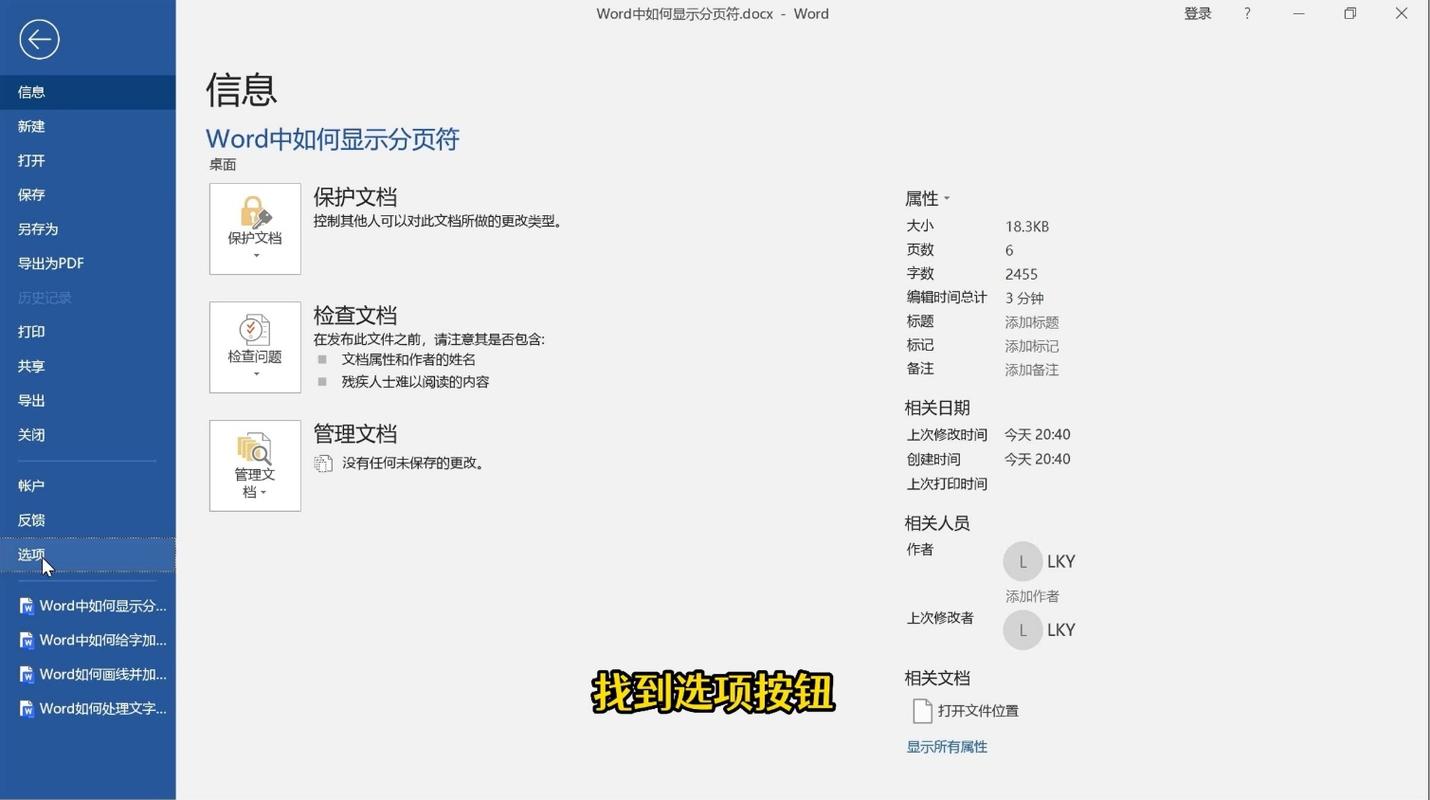Click Word icon of Word中如何显示分... recent file
Viewport: 1430px width, 800px height.
click(27, 606)
